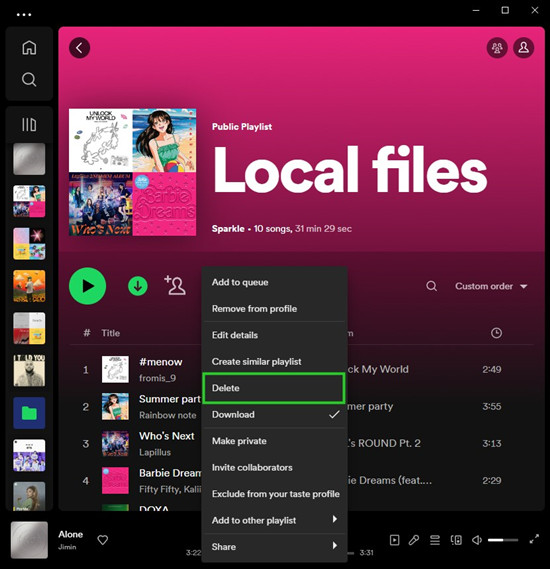
Task: Search within the playlist magnifier
Action: 431,286
